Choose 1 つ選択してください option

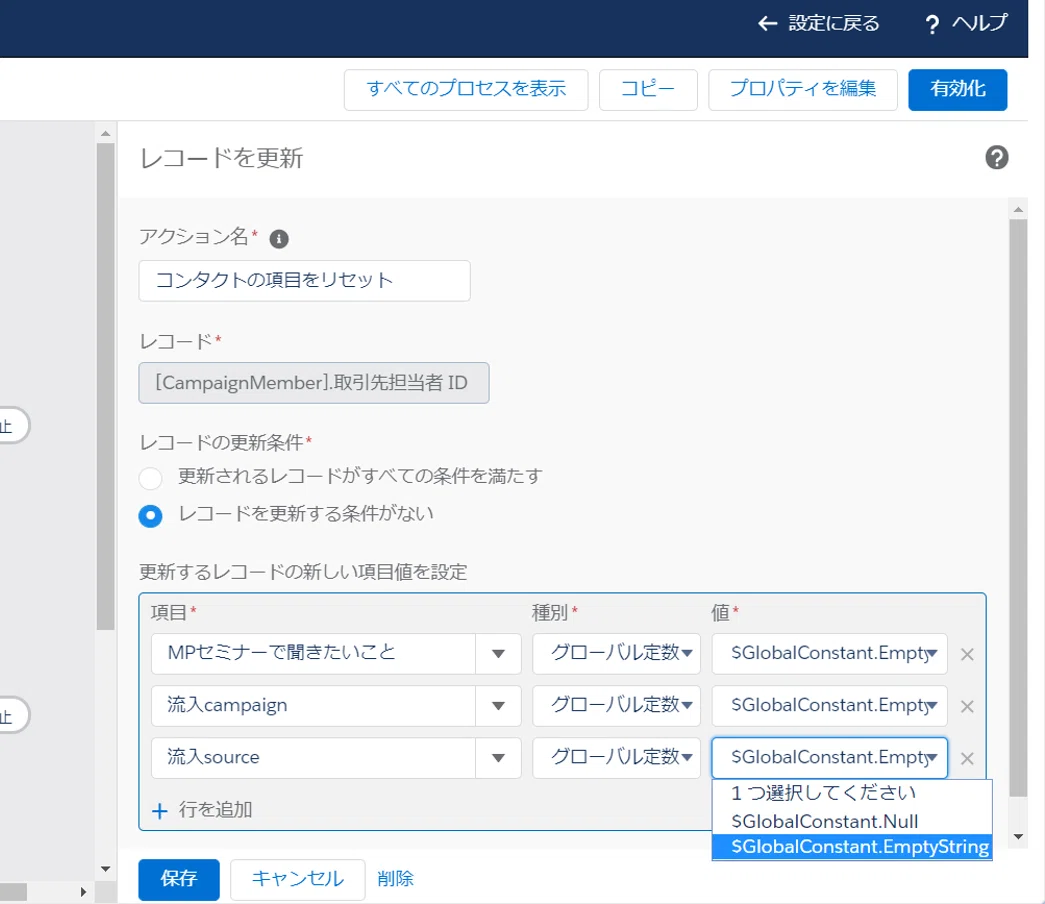(x=852, y=793)
